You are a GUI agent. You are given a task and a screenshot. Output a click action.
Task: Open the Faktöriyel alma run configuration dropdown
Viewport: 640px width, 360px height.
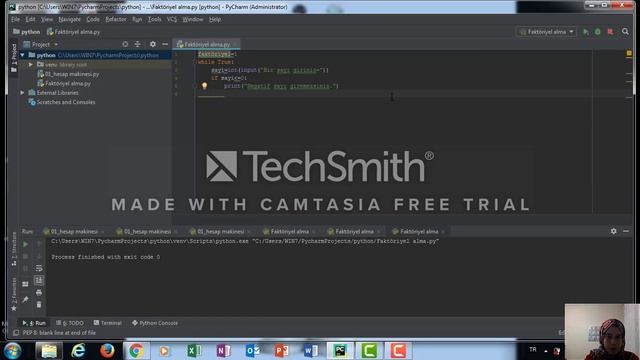point(547,32)
